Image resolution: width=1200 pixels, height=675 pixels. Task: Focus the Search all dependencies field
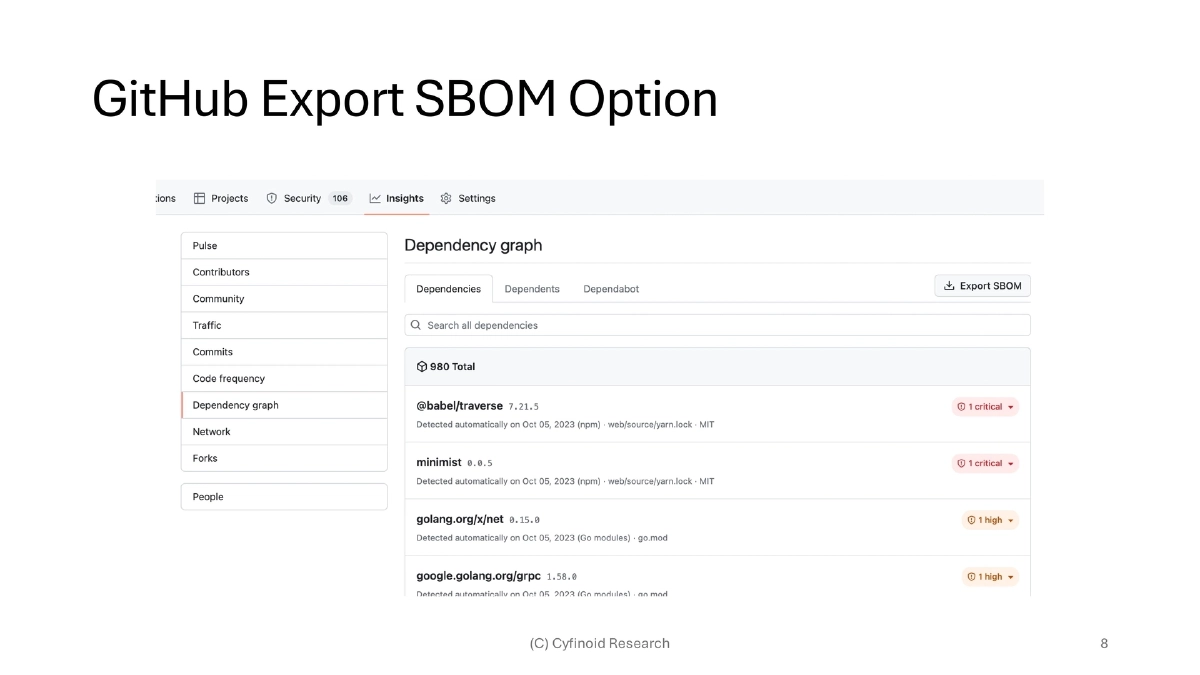coord(720,325)
